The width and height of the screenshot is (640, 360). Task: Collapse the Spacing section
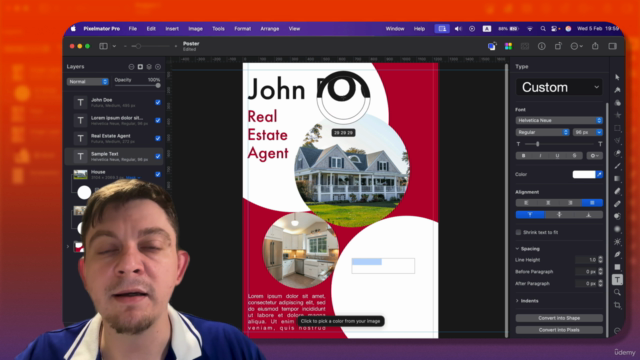(517, 249)
